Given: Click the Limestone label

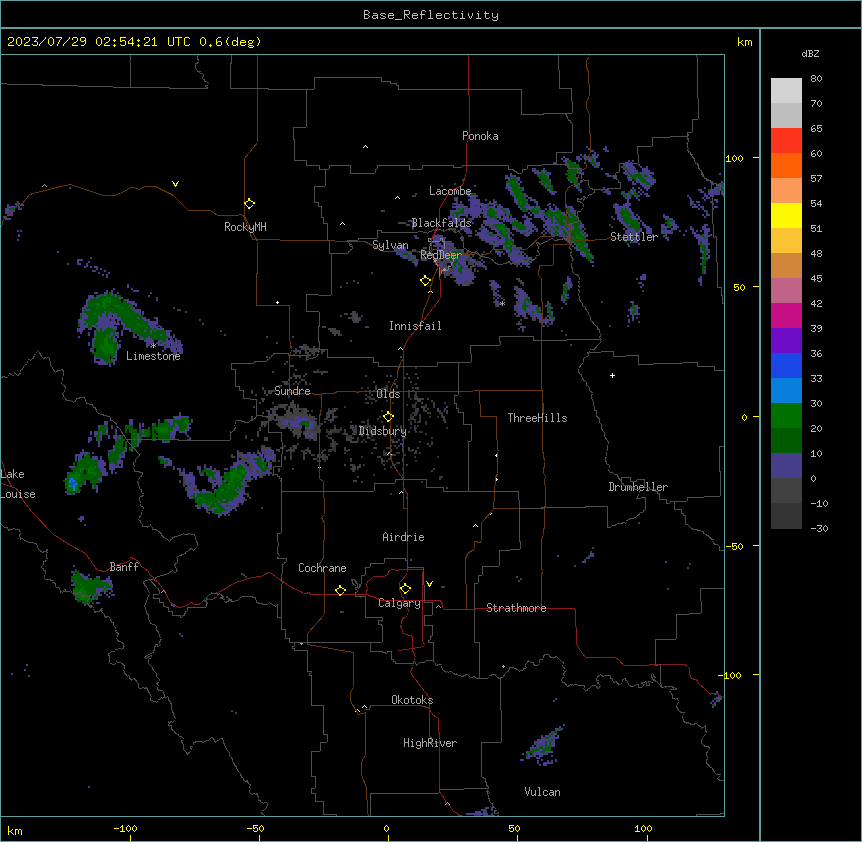Looking at the screenshot, I should click(153, 356).
